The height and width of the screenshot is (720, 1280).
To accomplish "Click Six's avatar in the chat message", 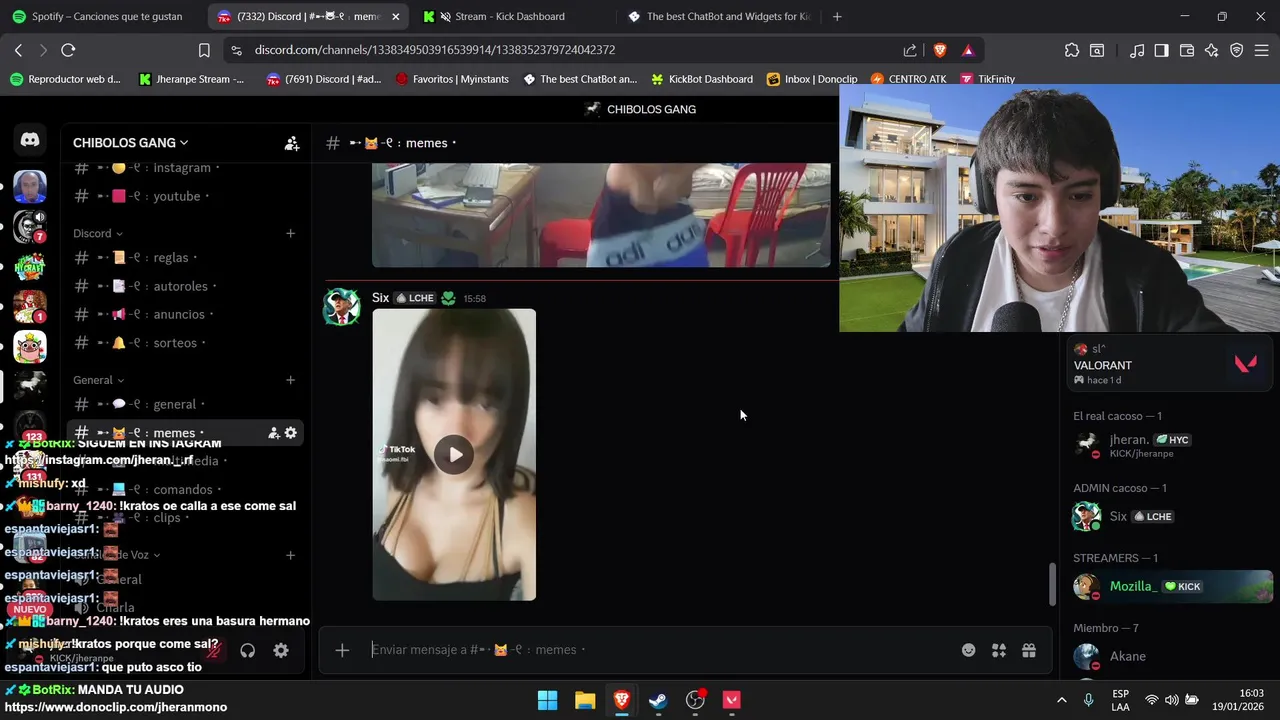I will point(341,307).
